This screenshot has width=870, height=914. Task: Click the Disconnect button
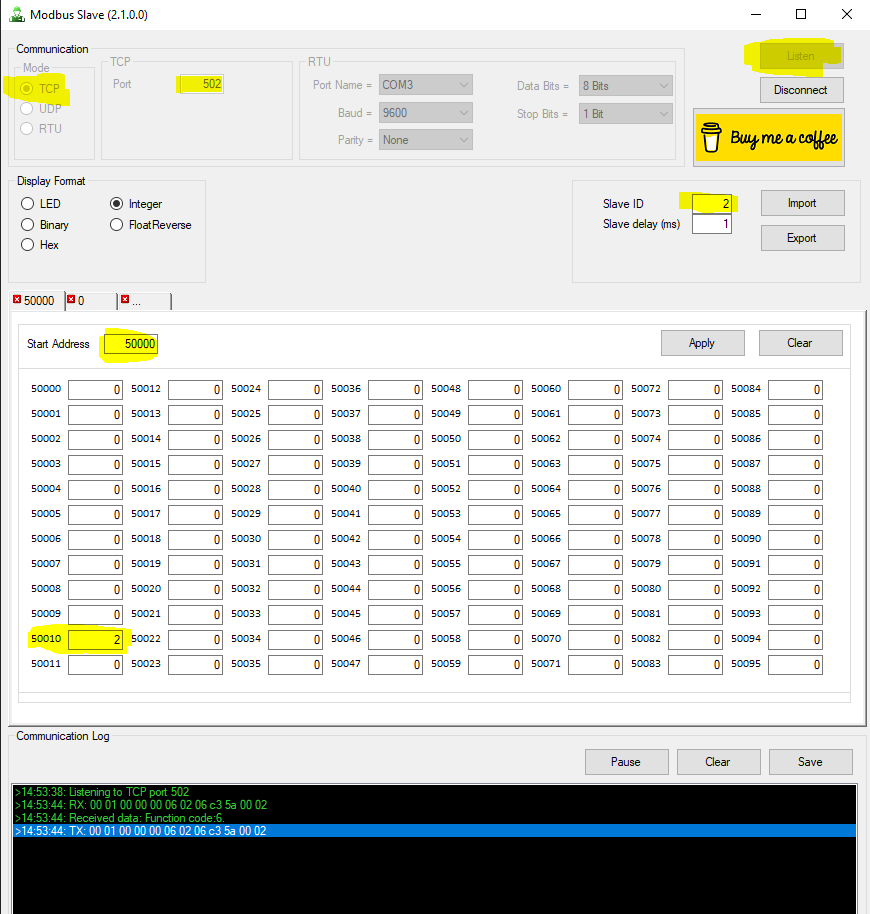point(801,90)
